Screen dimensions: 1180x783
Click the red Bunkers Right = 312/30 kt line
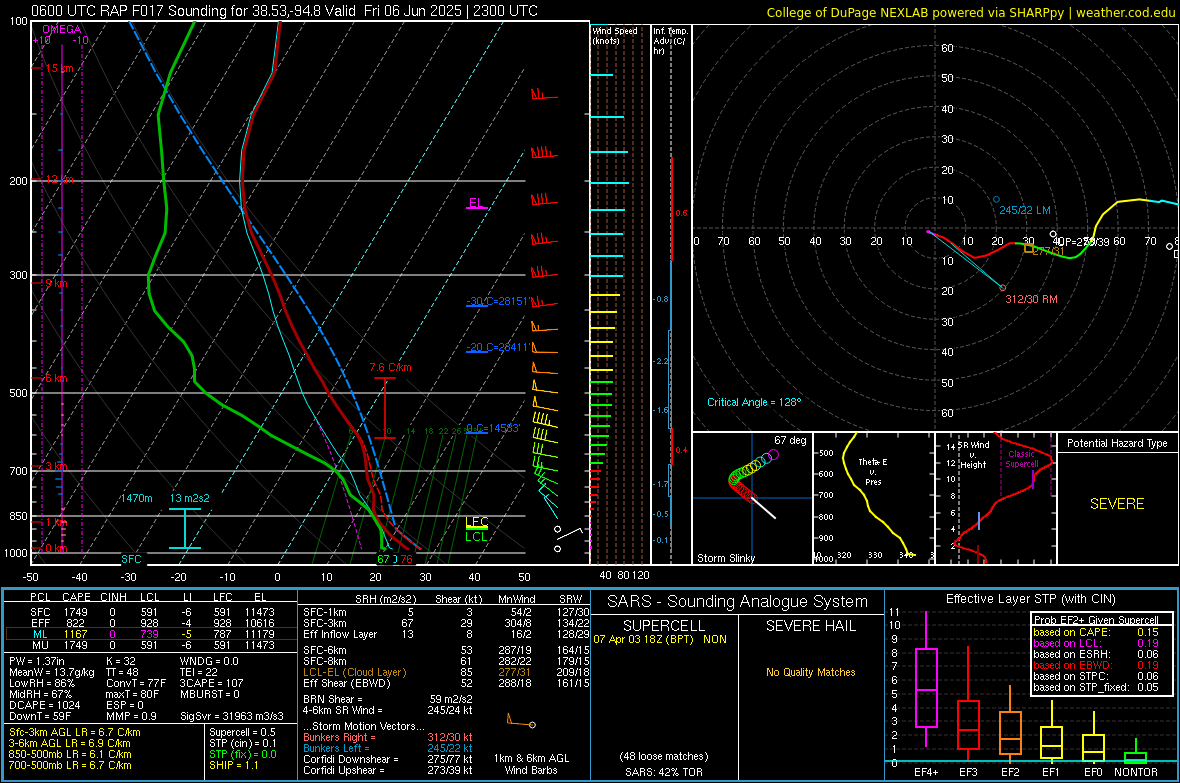pos(388,738)
